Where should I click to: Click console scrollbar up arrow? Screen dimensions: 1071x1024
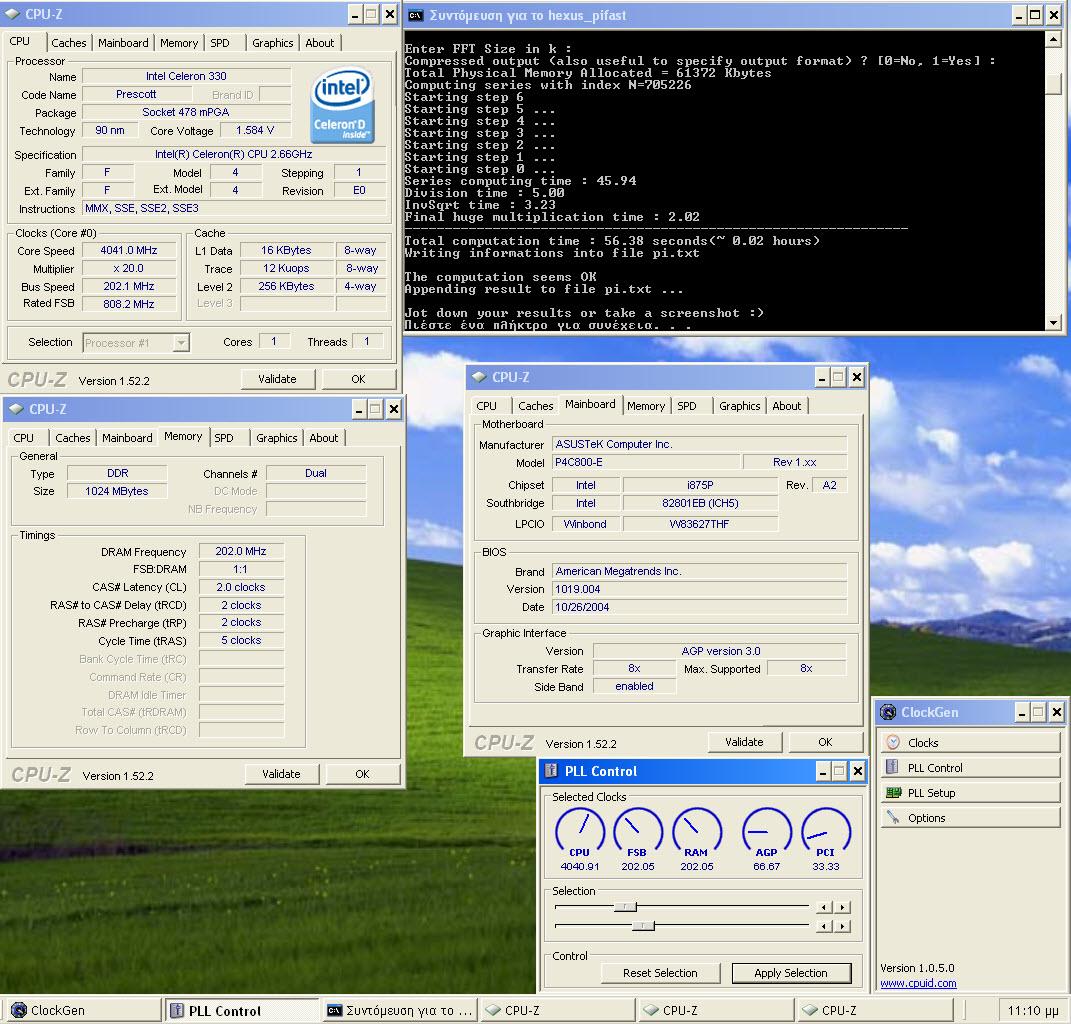[x=1053, y=40]
